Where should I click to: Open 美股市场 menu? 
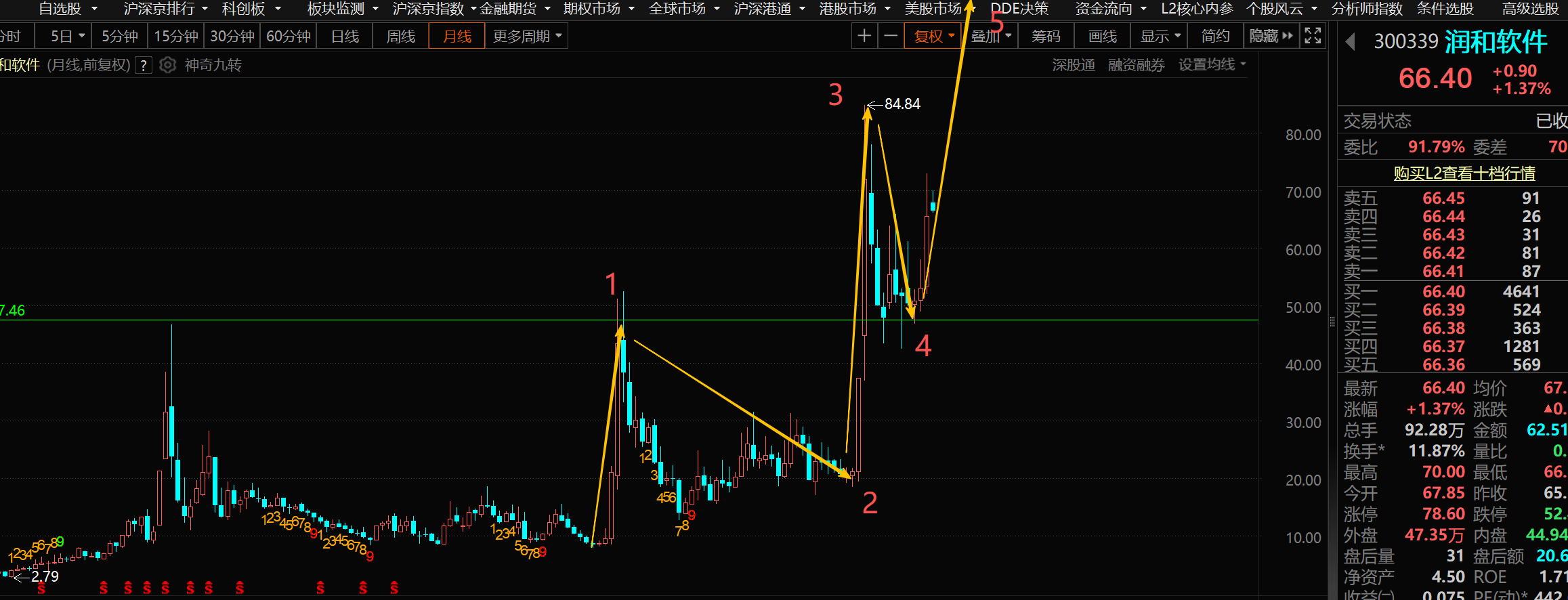tap(940, 9)
